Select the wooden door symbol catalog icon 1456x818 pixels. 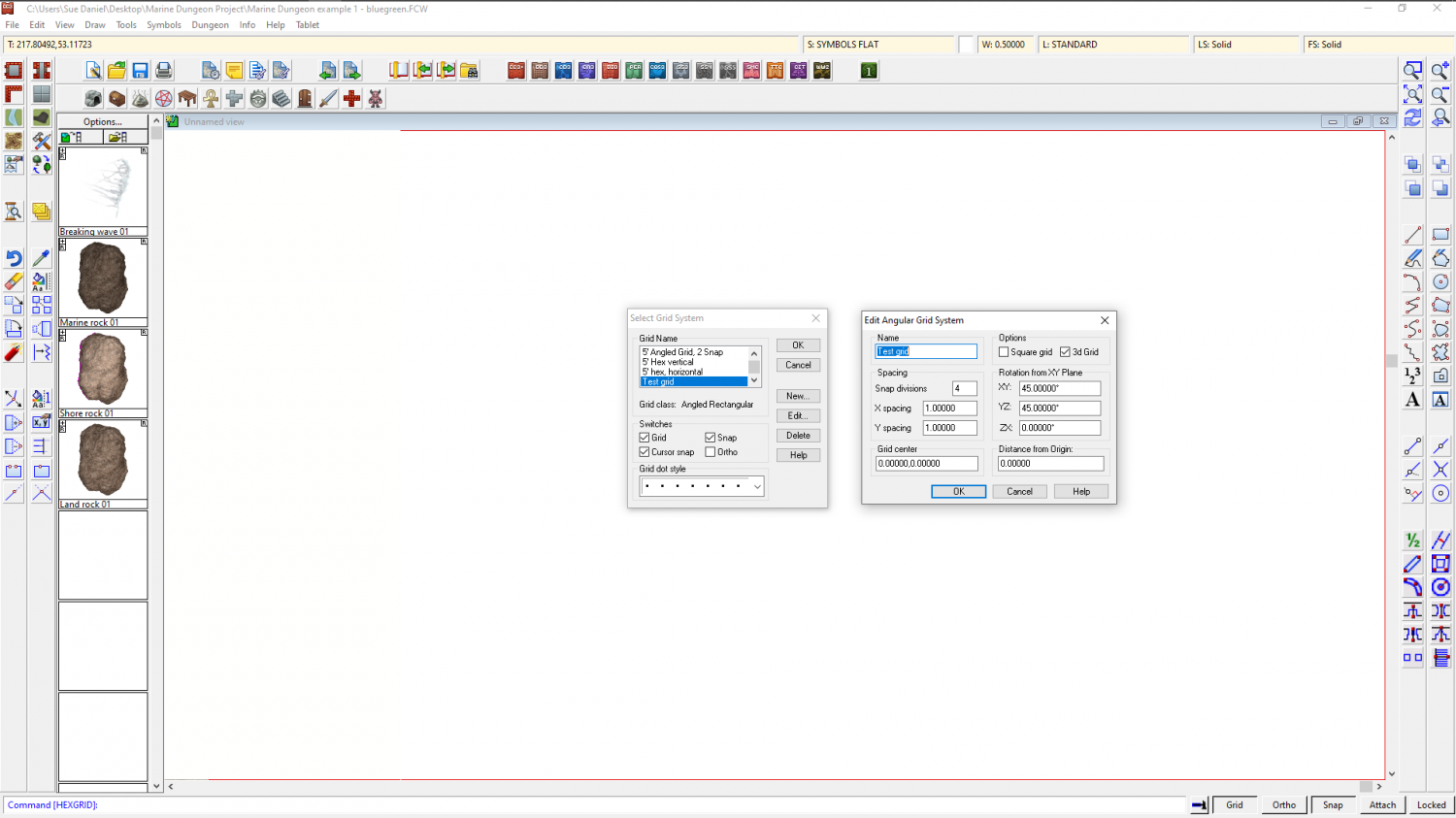pos(305,99)
